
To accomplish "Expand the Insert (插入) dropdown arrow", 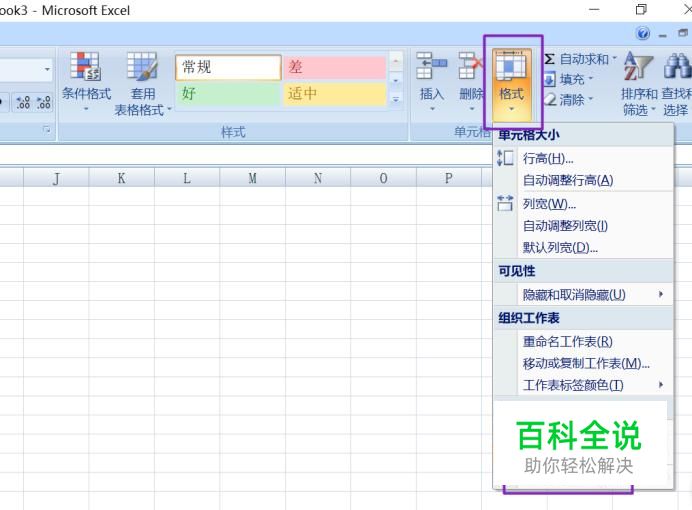I will (432, 109).
